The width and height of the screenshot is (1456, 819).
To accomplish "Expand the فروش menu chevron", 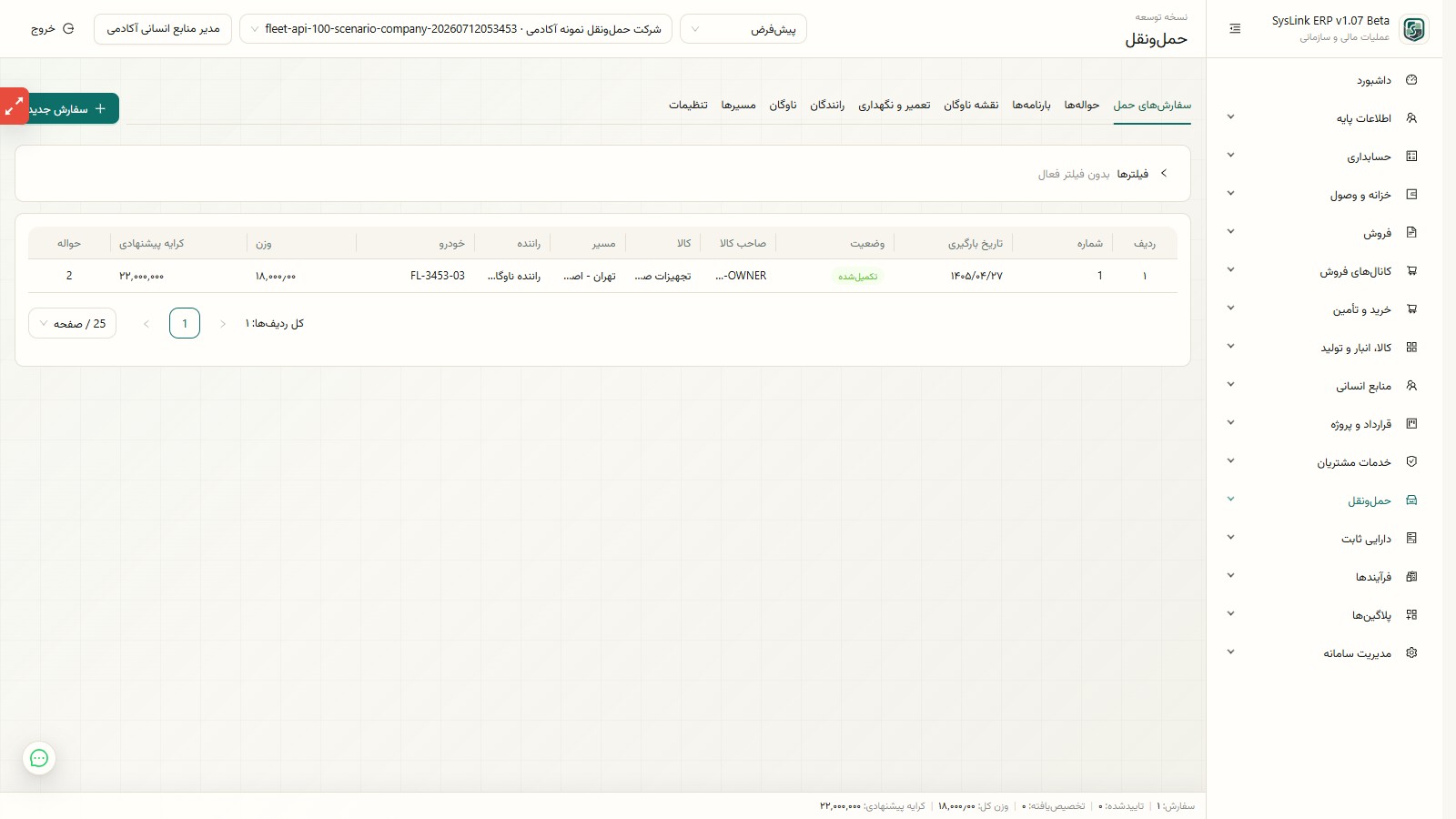I will (x=1230, y=232).
